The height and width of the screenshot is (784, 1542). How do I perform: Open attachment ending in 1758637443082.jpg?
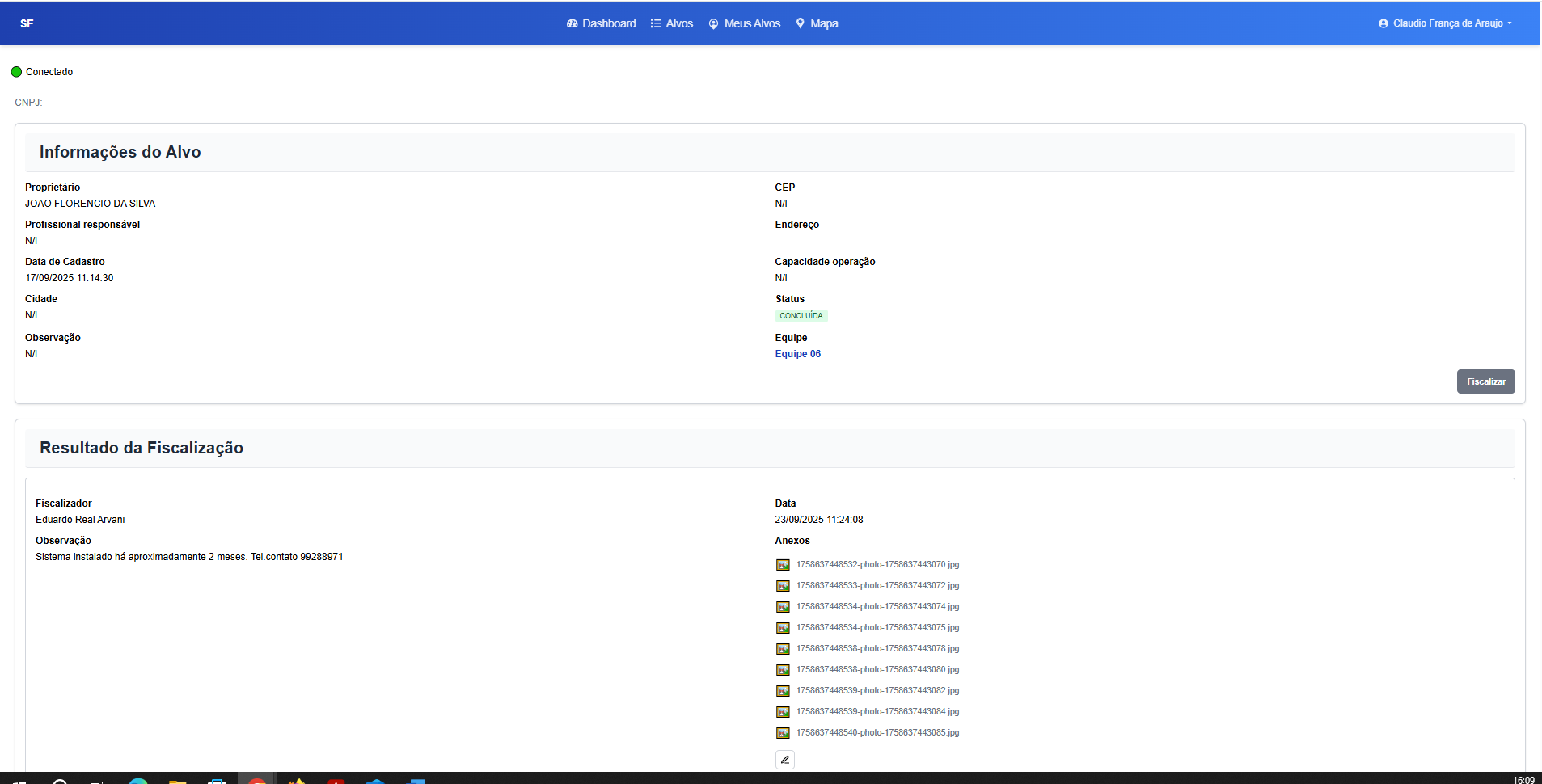(x=877, y=691)
